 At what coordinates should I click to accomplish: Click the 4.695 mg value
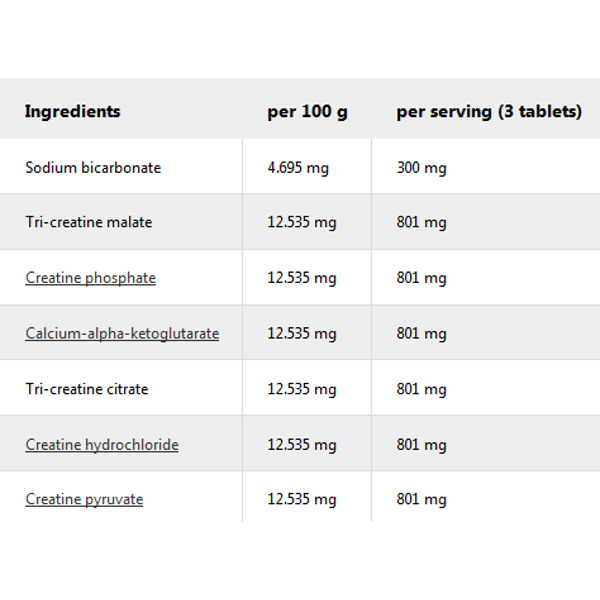pyautogui.click(x=298, y=168)
